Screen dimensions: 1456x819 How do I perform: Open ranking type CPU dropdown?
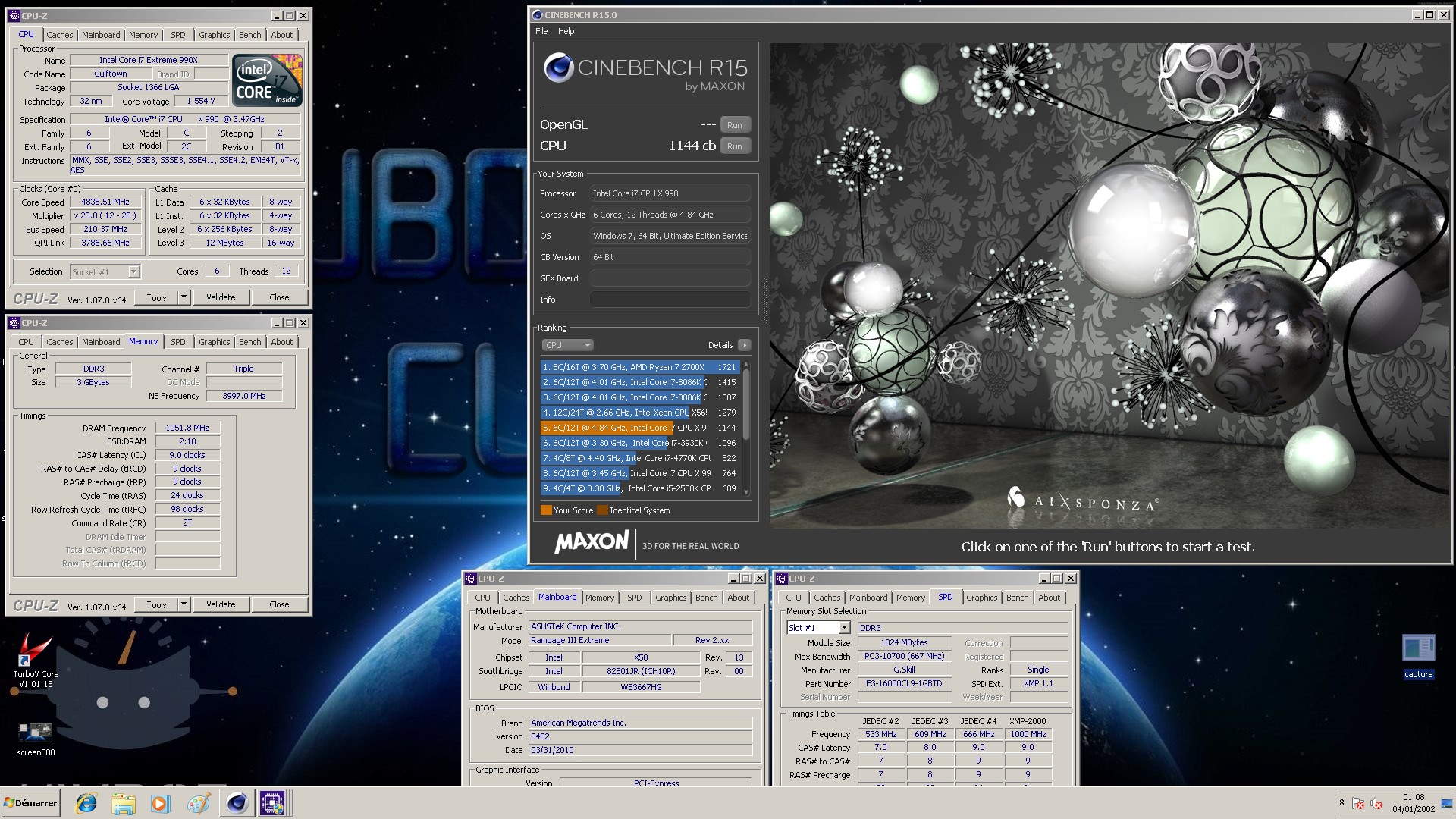(x=566, y=345)
